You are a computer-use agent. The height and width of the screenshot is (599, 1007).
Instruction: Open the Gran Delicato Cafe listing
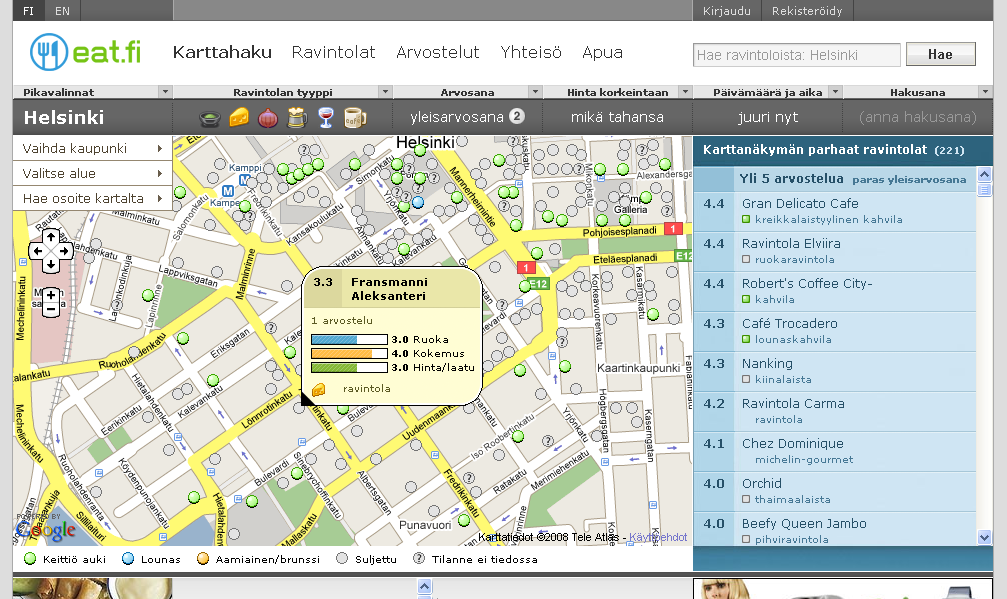[x=800, y=204]
